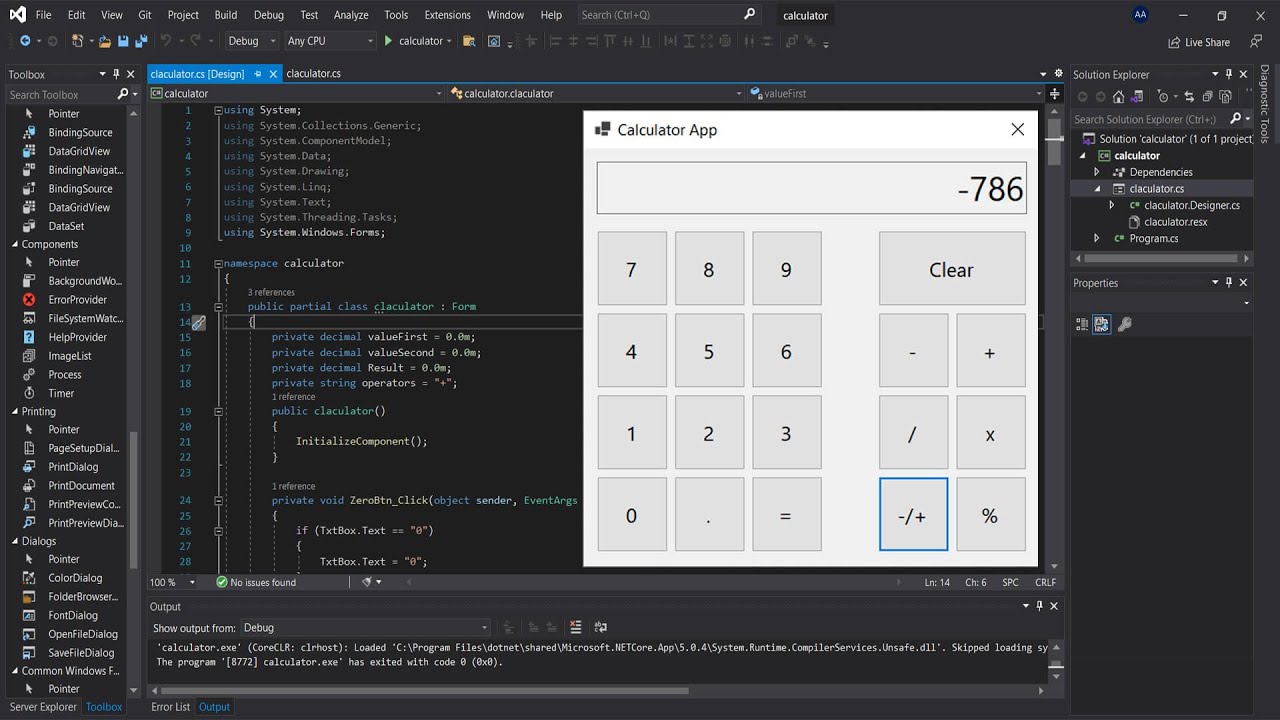1280x720 pixels.
Task: Collapse the Dialogs group in Toolbox
Action: 15,541
